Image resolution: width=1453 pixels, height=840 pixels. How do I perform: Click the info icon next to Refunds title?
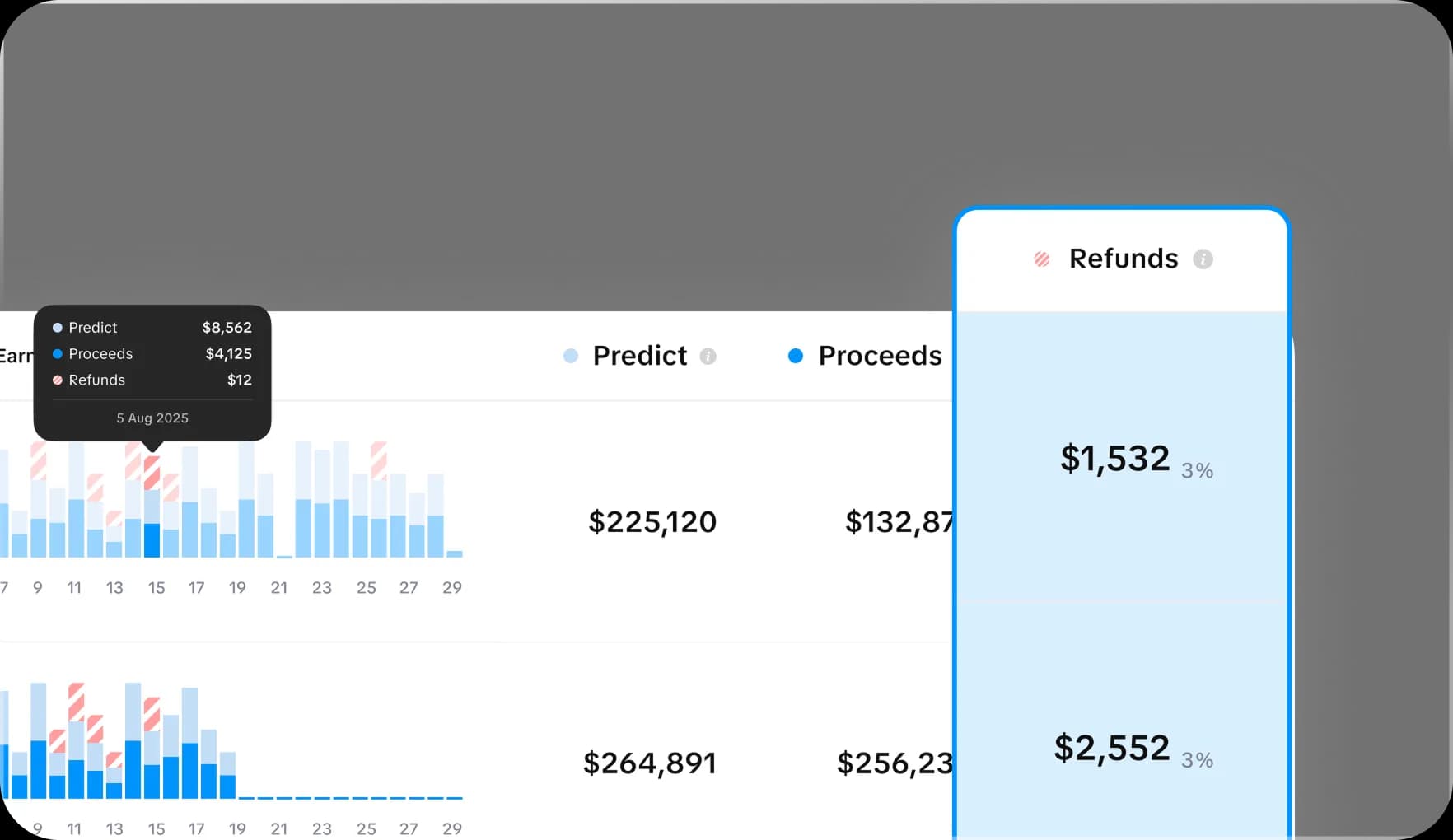(x=1203, y=259)
